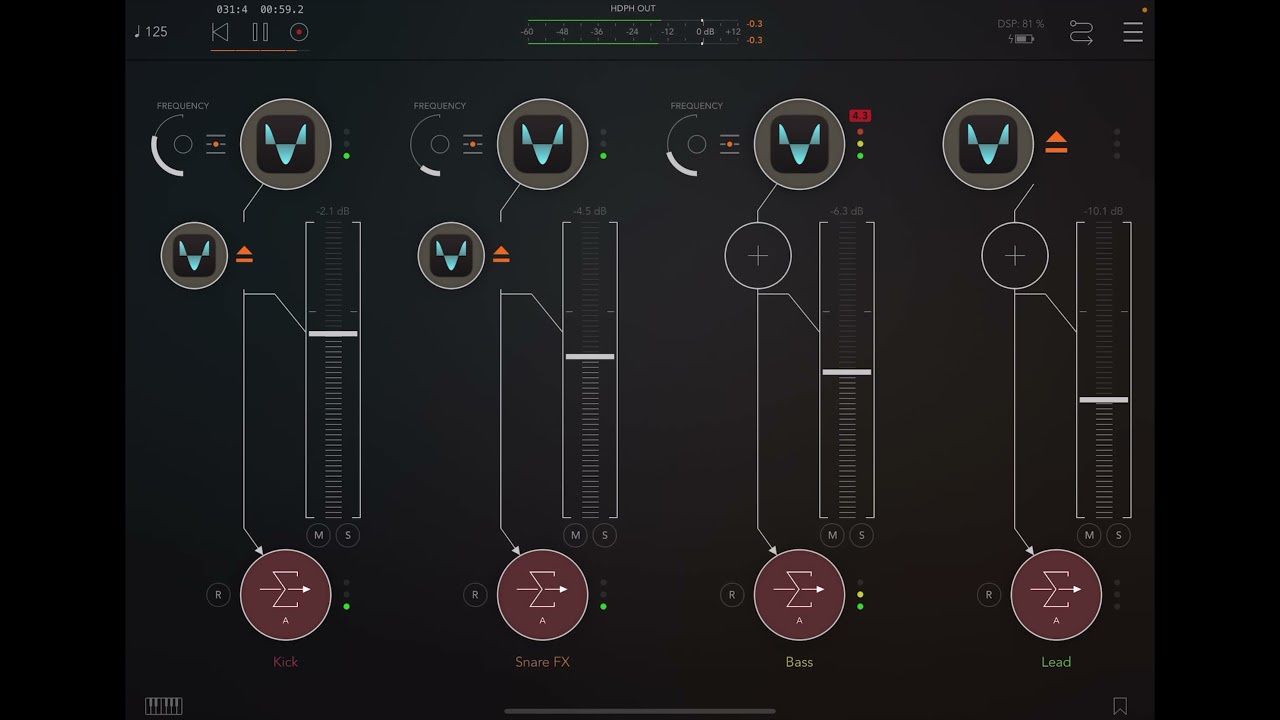Screen dimensions: 1280x720
Task: Click the Bass volume fader handle
Action: 847,372
